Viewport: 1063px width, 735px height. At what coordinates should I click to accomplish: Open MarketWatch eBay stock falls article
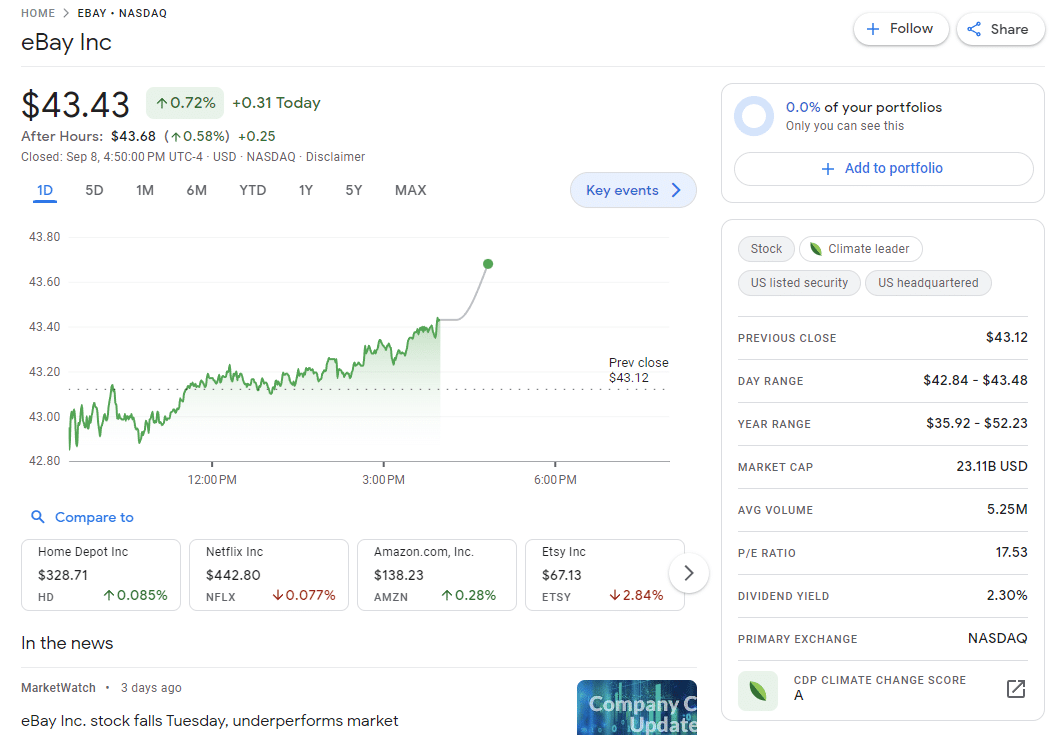pyautogui.click(x=209, y=721)
